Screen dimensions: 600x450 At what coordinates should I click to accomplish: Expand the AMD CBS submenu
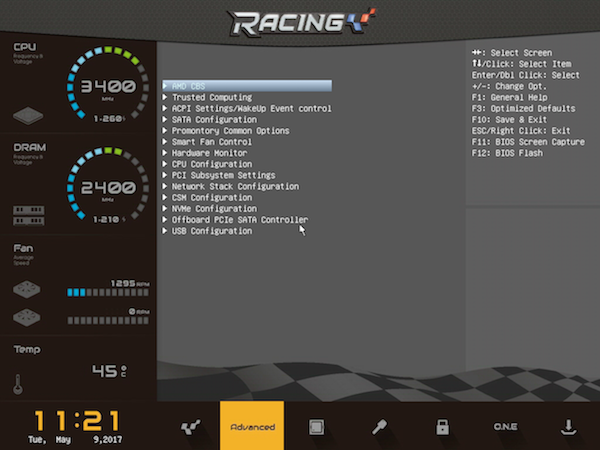pos(247,86)
